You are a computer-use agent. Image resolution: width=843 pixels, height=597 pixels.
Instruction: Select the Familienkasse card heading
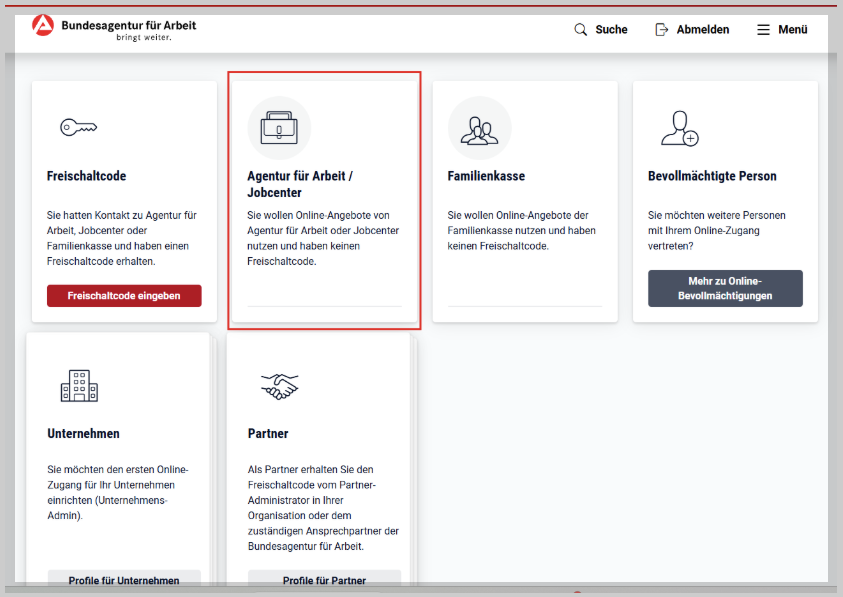pos(486,176)
